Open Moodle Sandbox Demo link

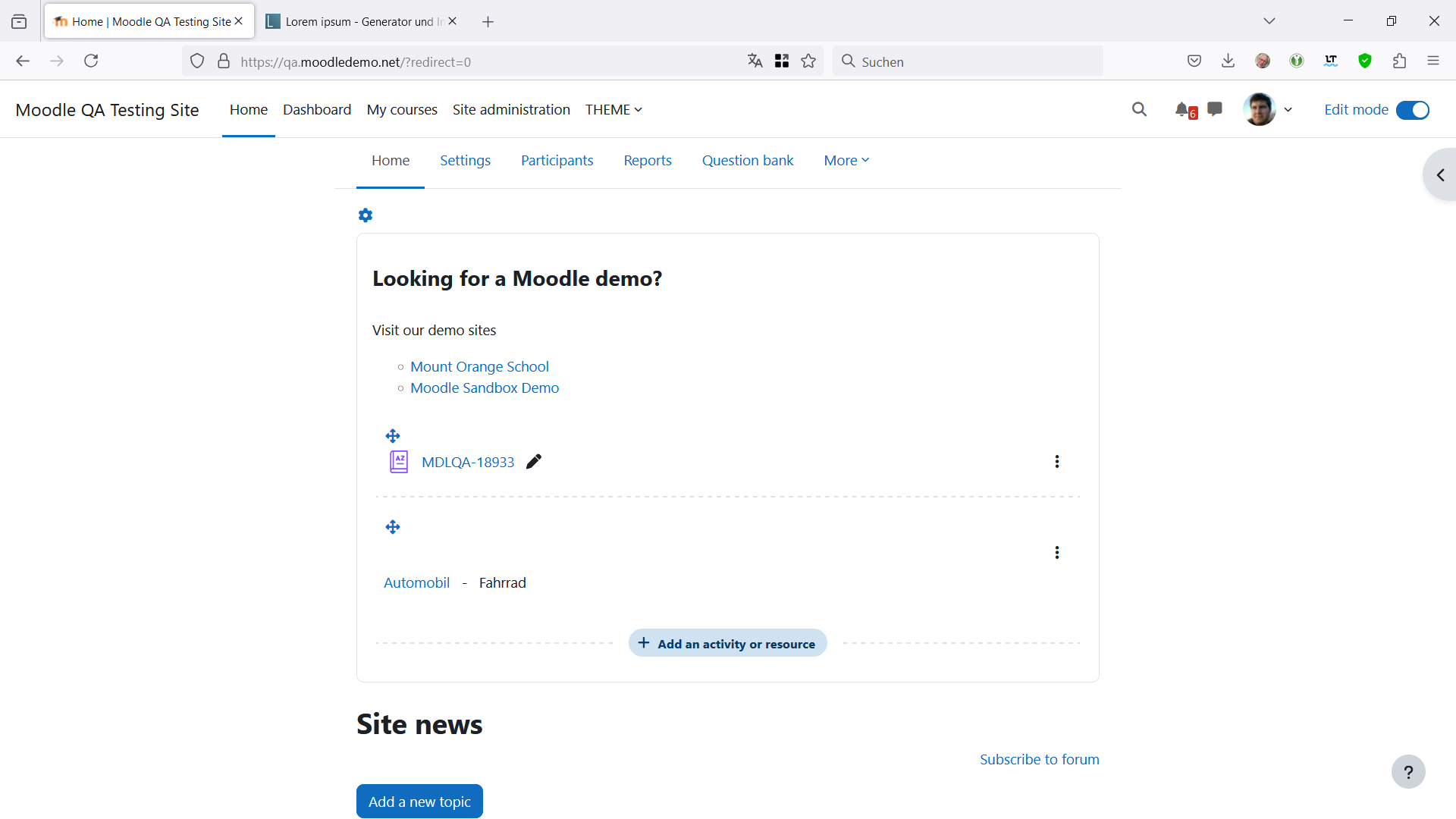[x=485, y=388]
